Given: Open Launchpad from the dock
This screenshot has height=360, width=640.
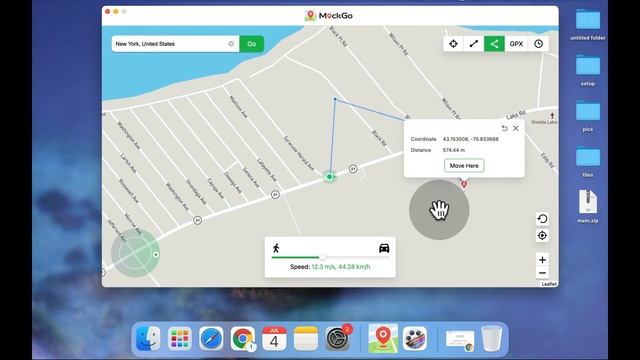Looking at the screenshot, I should (180, 338).
